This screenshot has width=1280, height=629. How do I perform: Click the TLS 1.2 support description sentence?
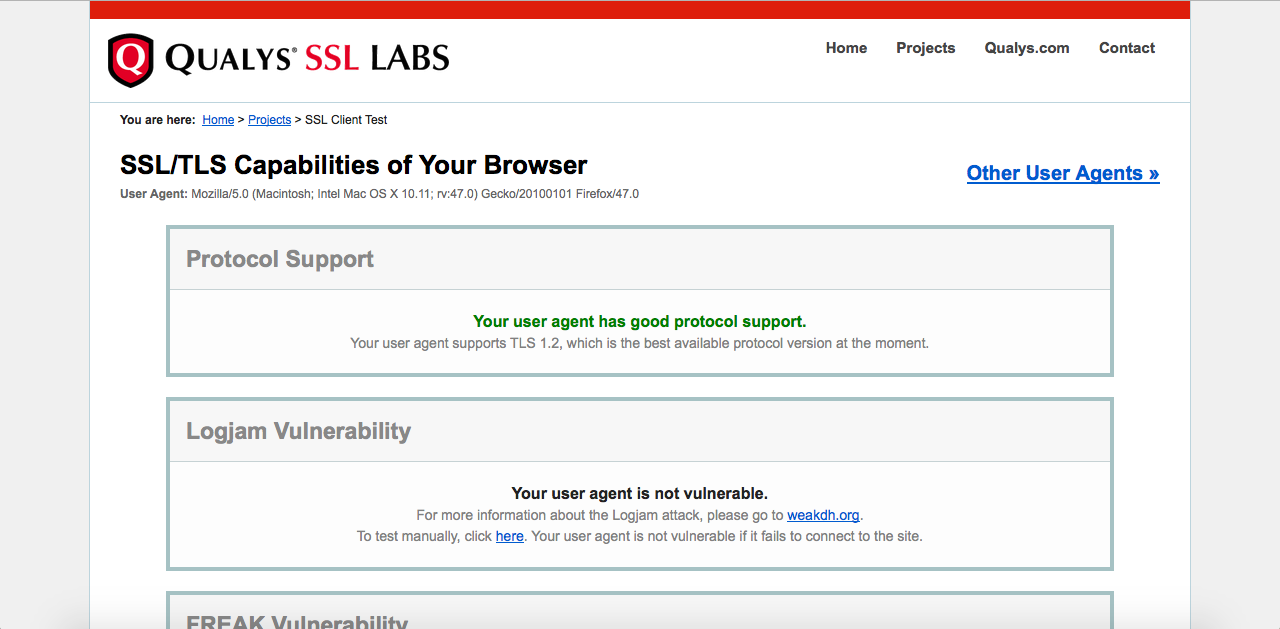pos(640,343)
